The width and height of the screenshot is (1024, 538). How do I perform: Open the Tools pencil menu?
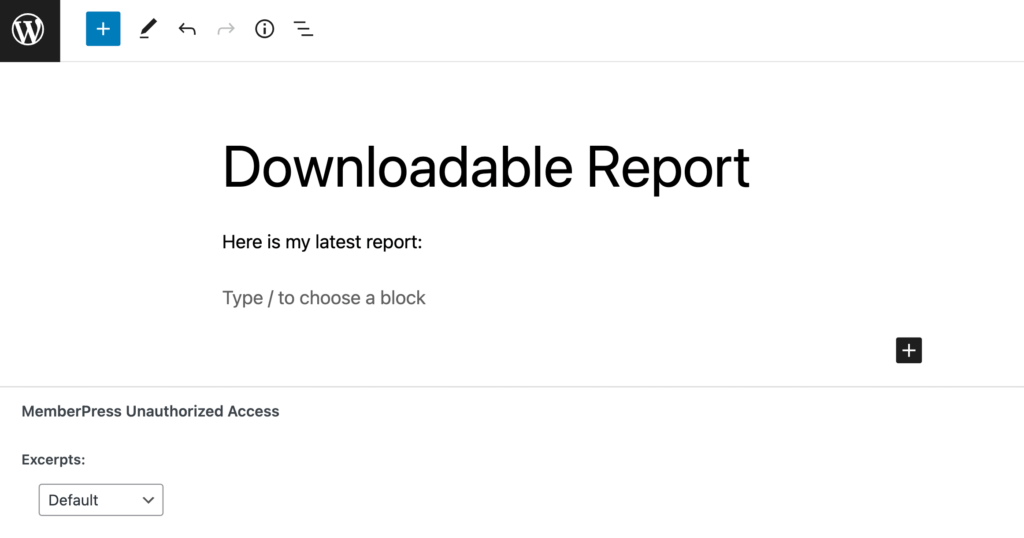coord(148,29)
